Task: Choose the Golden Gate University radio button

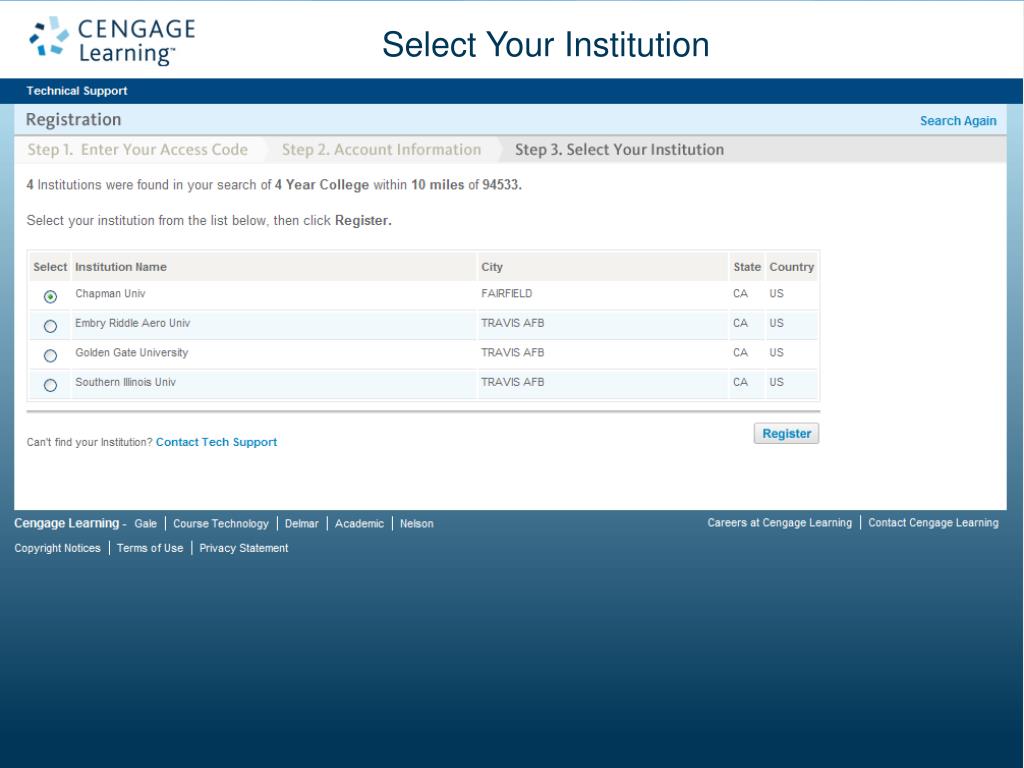Action: point(50,355)
